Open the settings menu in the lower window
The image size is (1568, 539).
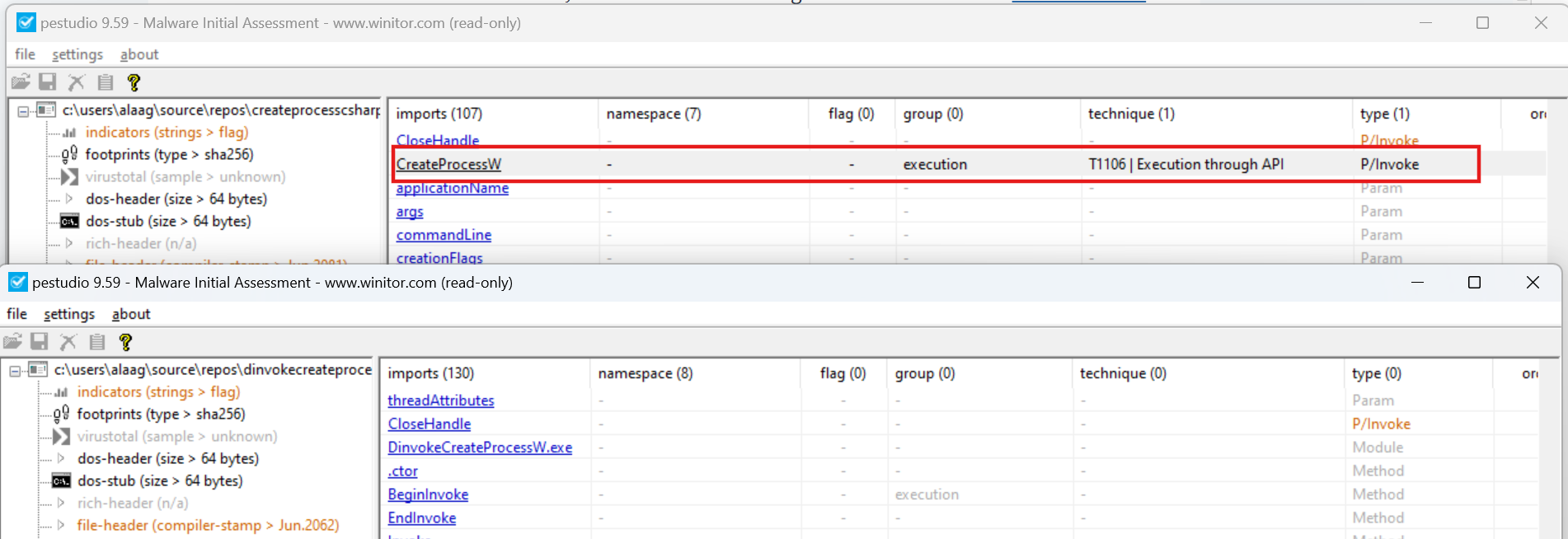69,314
